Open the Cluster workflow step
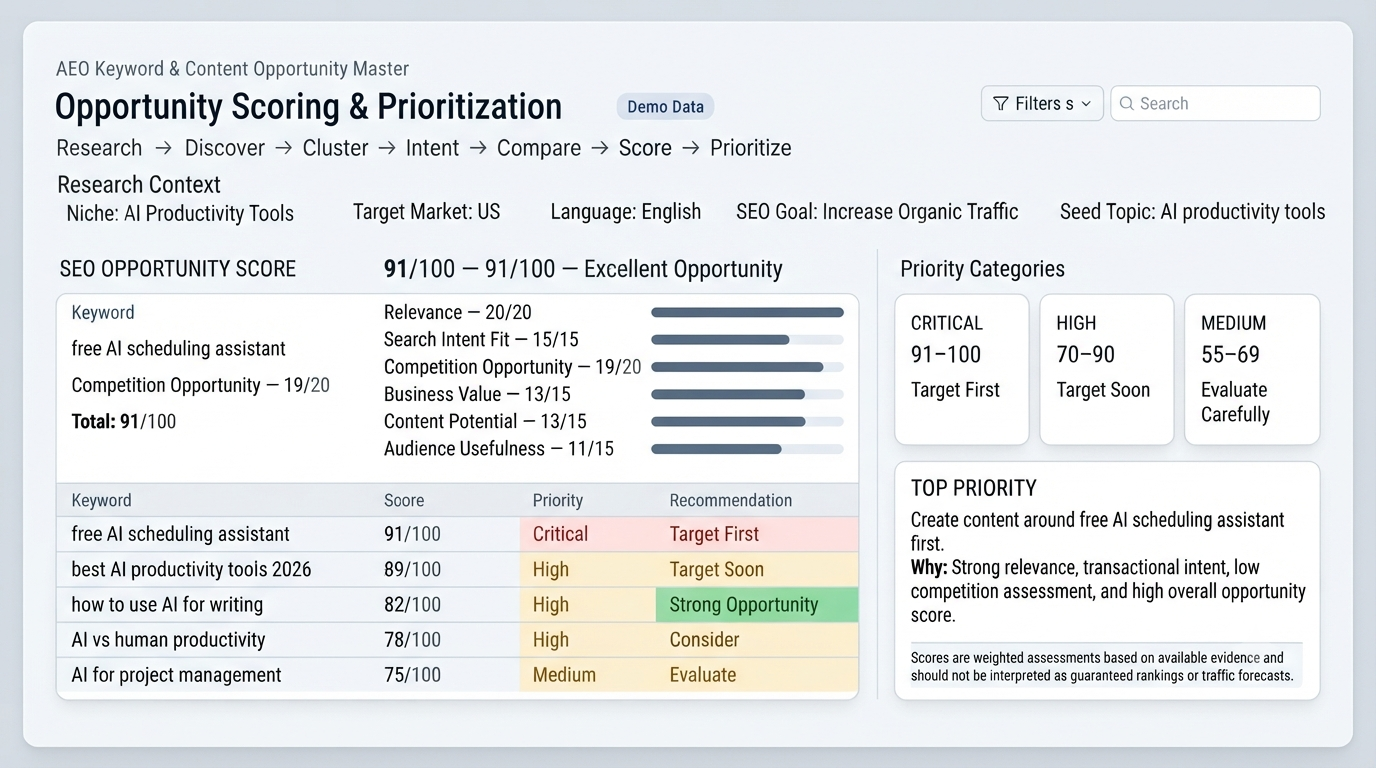The image size is (1376, 768). point(335,148)
